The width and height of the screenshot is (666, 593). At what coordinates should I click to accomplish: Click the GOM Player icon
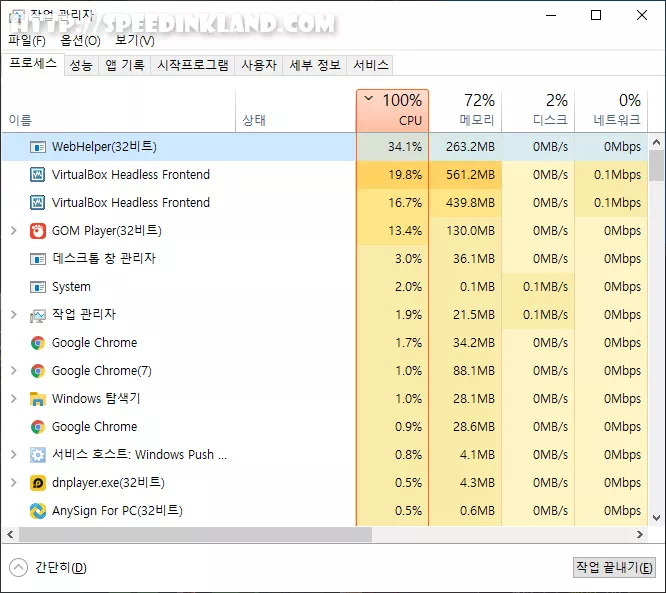click(x=38, y=231)
